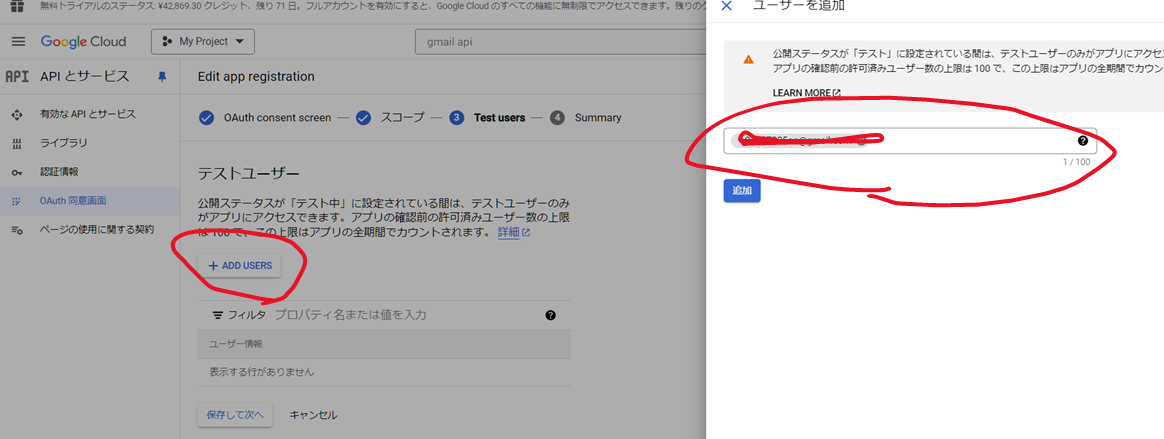The image size is (1164, 439).
Task: Focus the email input in ユーザーを追加
Action: coord(909,140)
